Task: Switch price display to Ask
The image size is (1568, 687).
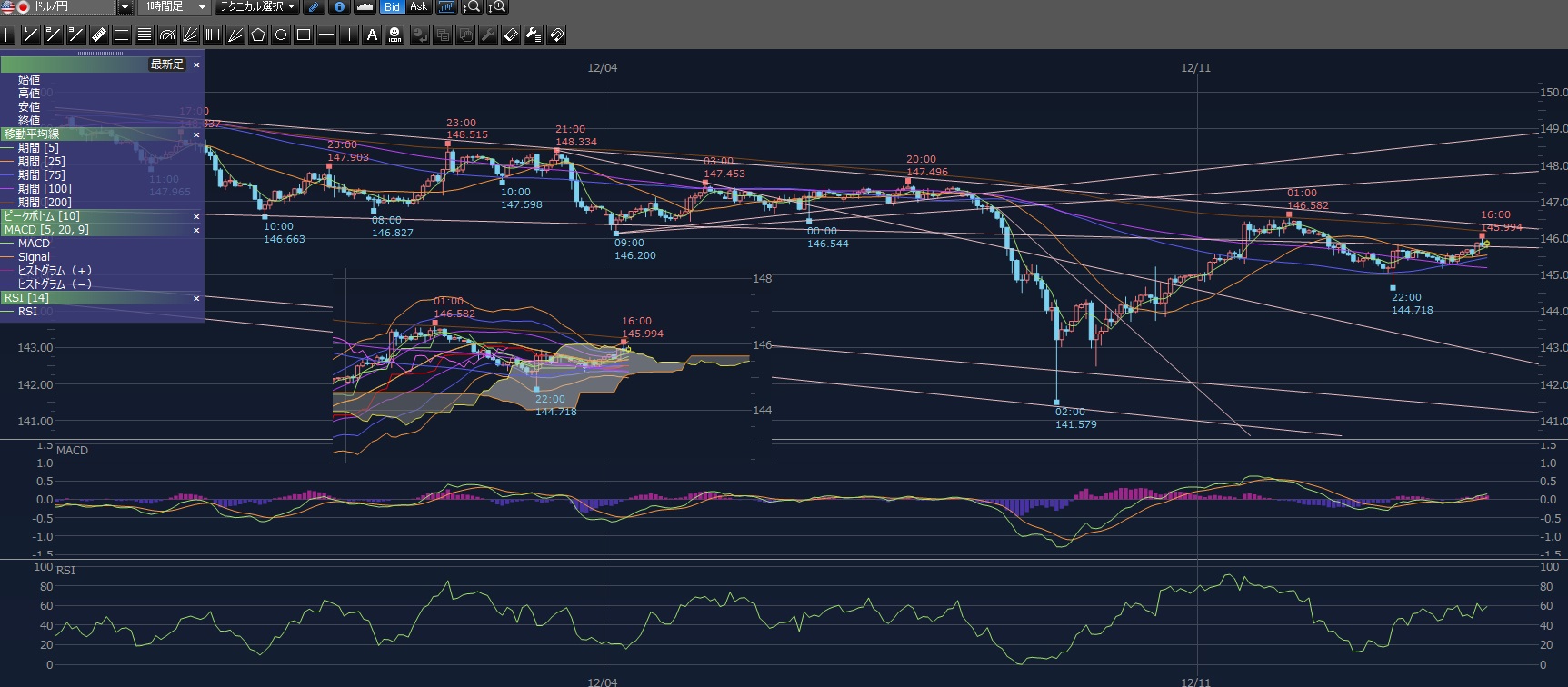Action: coord(418,7)
